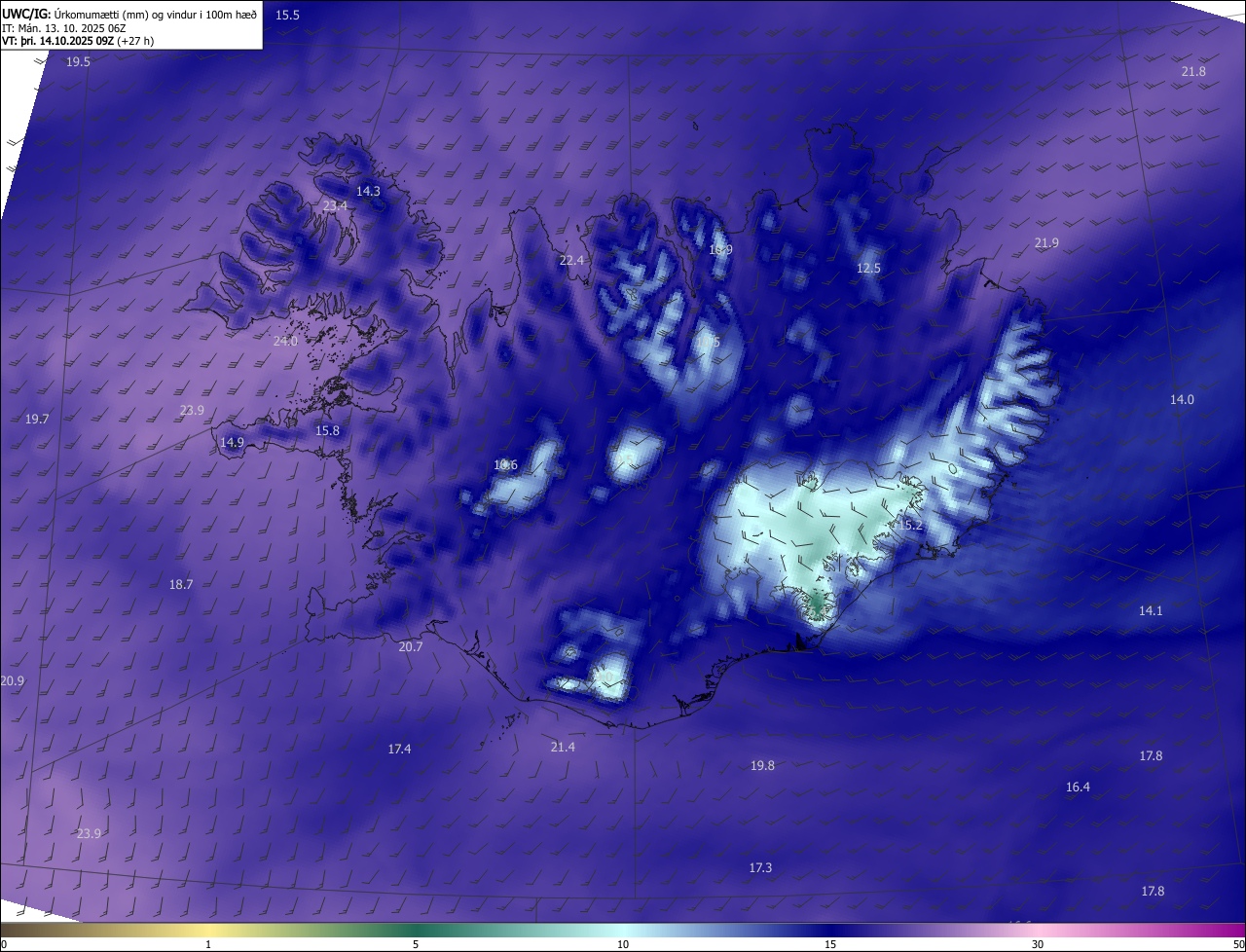Screen dimensions: 1246x952
Task: Click the map value "19.5"
Action: 78,61
